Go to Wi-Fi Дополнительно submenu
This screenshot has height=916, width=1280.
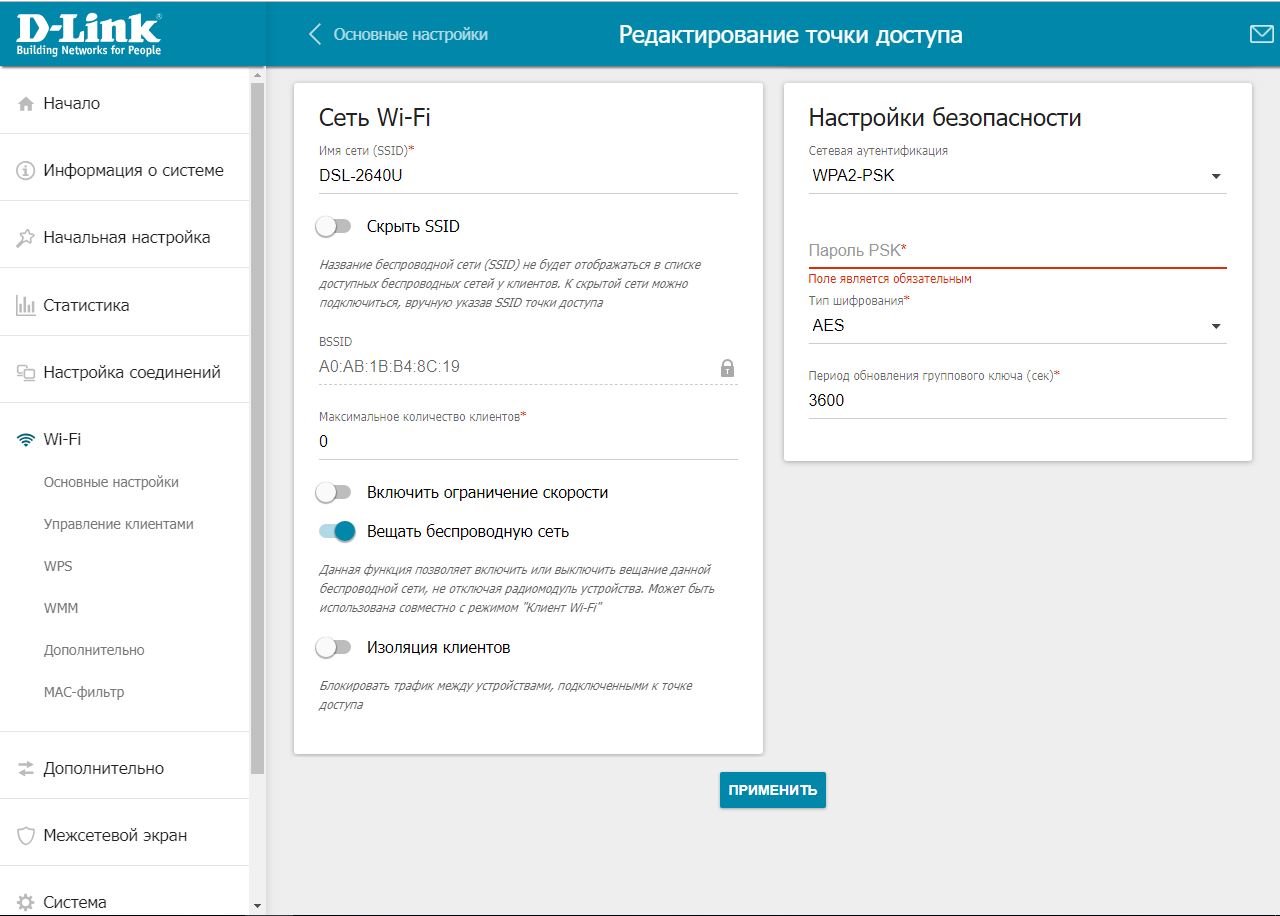[94, 650]
